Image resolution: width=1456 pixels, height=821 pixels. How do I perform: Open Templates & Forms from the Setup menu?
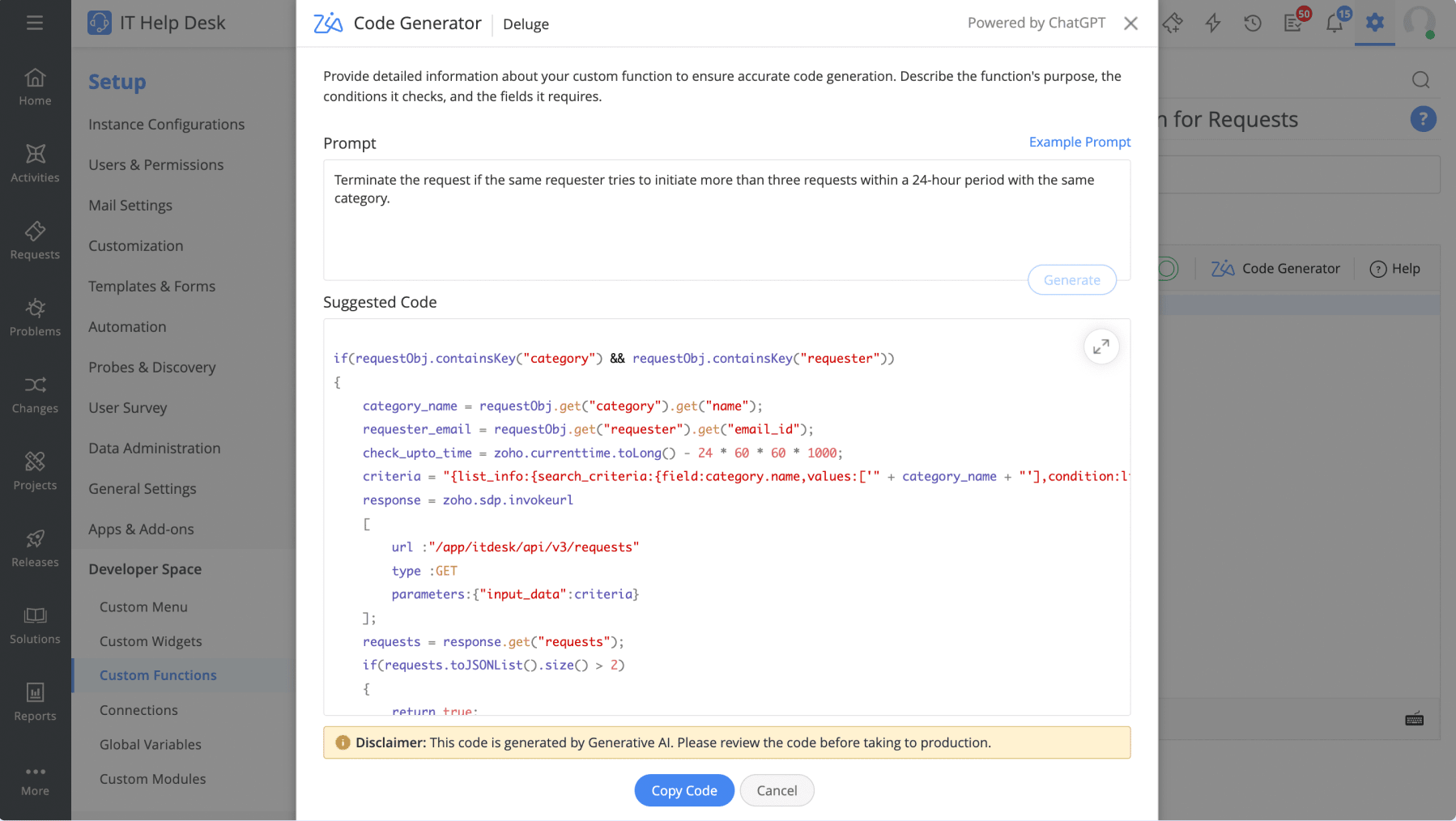coord(151,286)
